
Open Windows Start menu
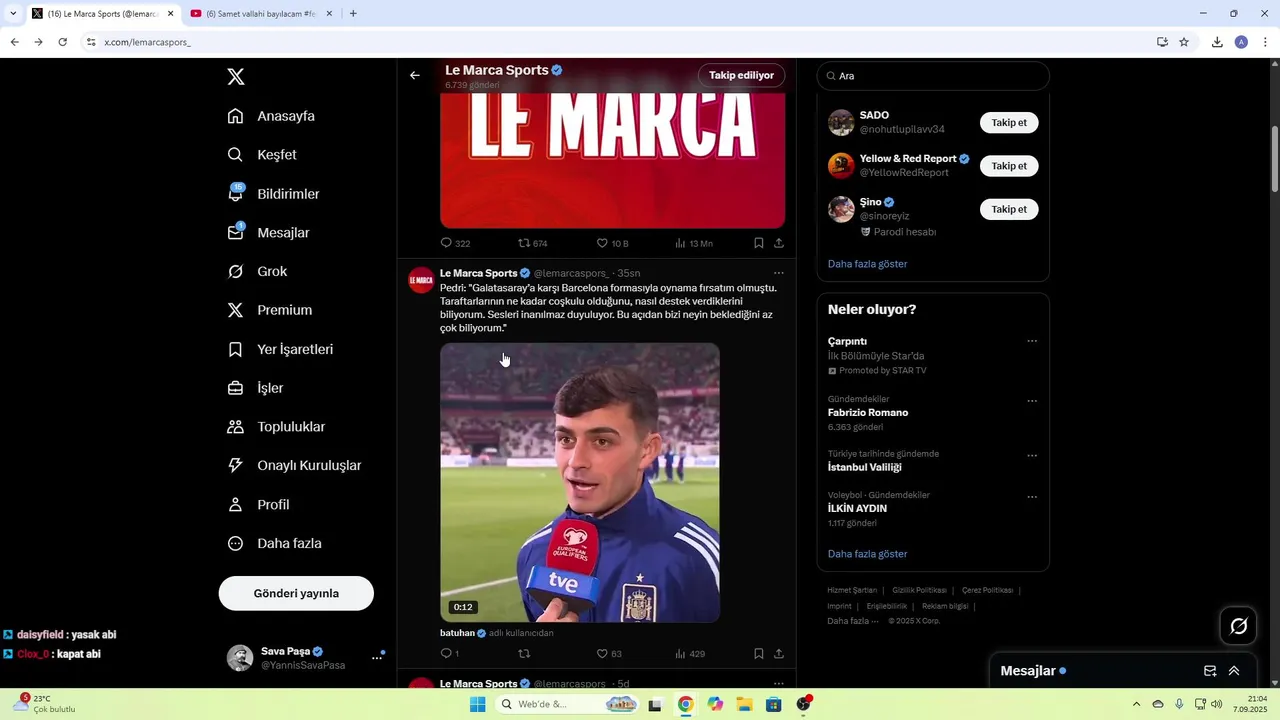[478, 705]
